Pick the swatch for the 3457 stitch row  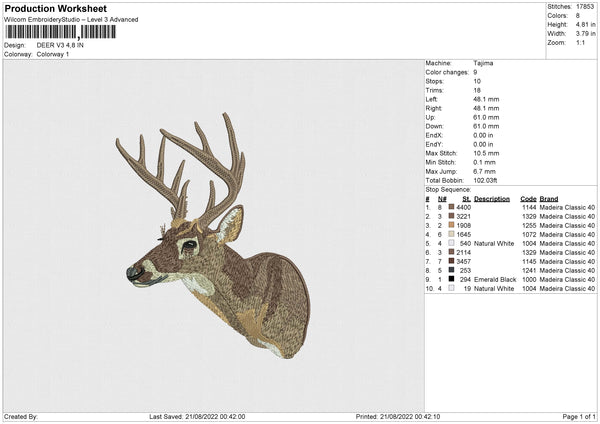coord(451,261)
